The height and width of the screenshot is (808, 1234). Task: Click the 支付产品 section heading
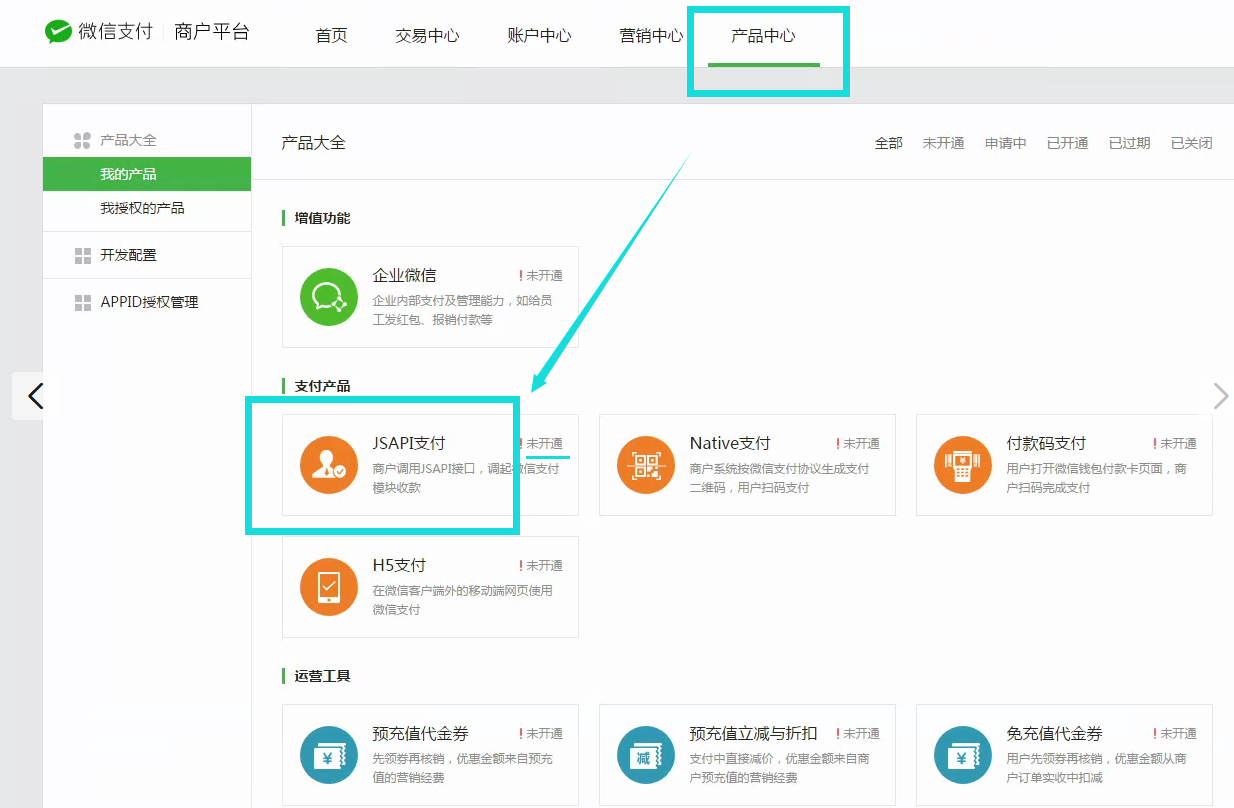point(323,386)
